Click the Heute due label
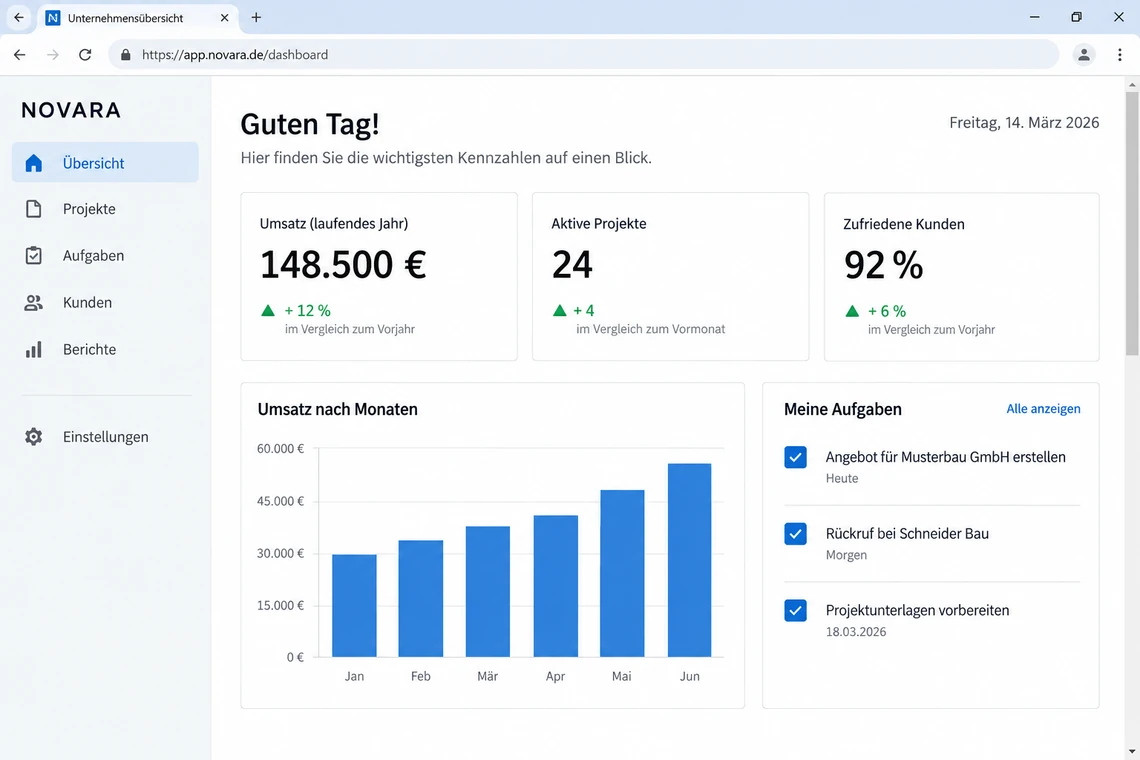Screen dimensions: 1140x760 point(842,479)
